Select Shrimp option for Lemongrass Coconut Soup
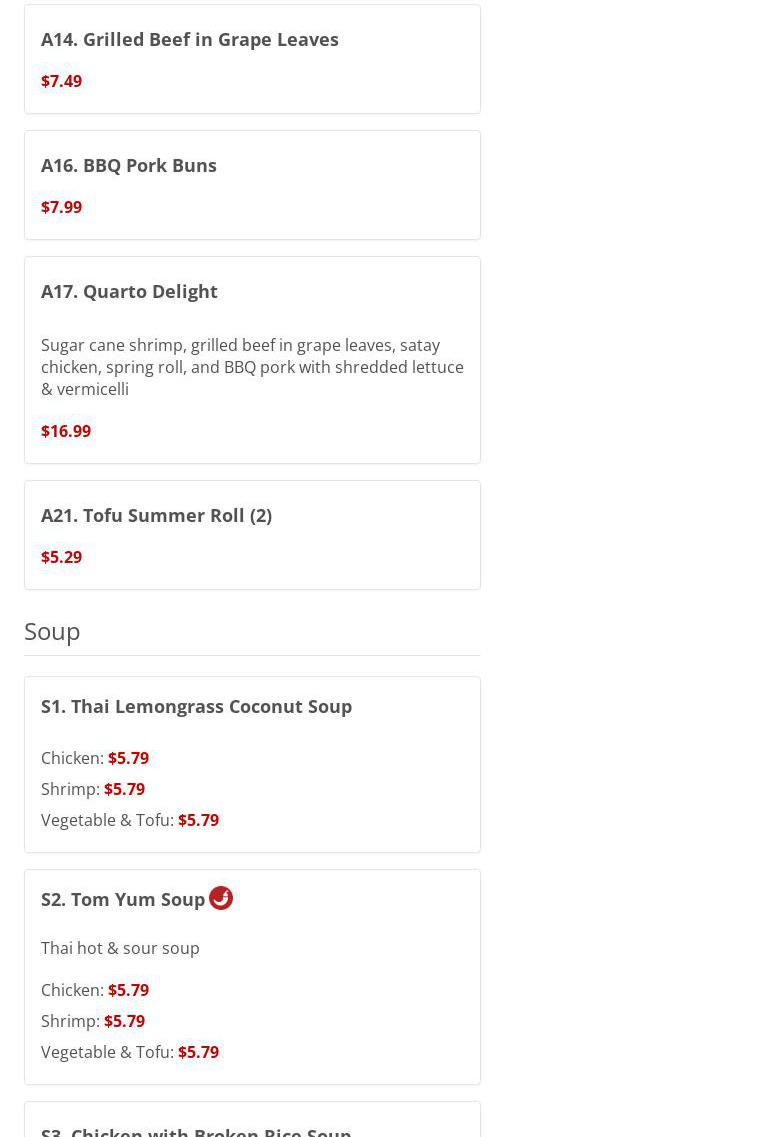 point(93,789)
